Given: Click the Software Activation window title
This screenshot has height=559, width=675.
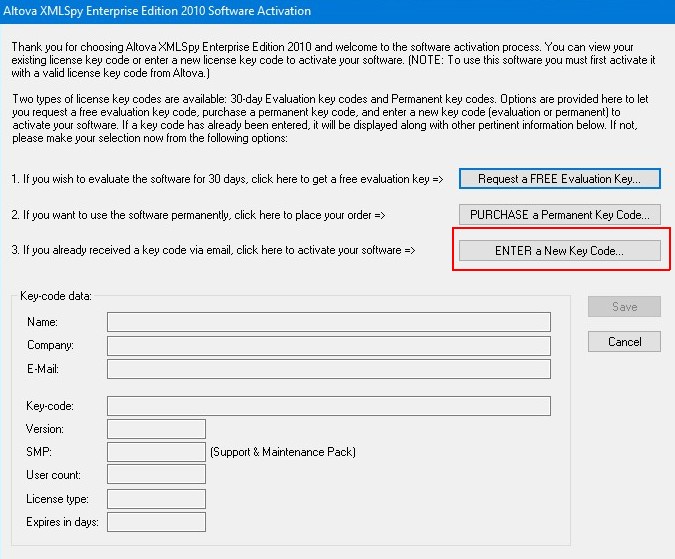Looking at the screenshot, I should tap(157, 11).
